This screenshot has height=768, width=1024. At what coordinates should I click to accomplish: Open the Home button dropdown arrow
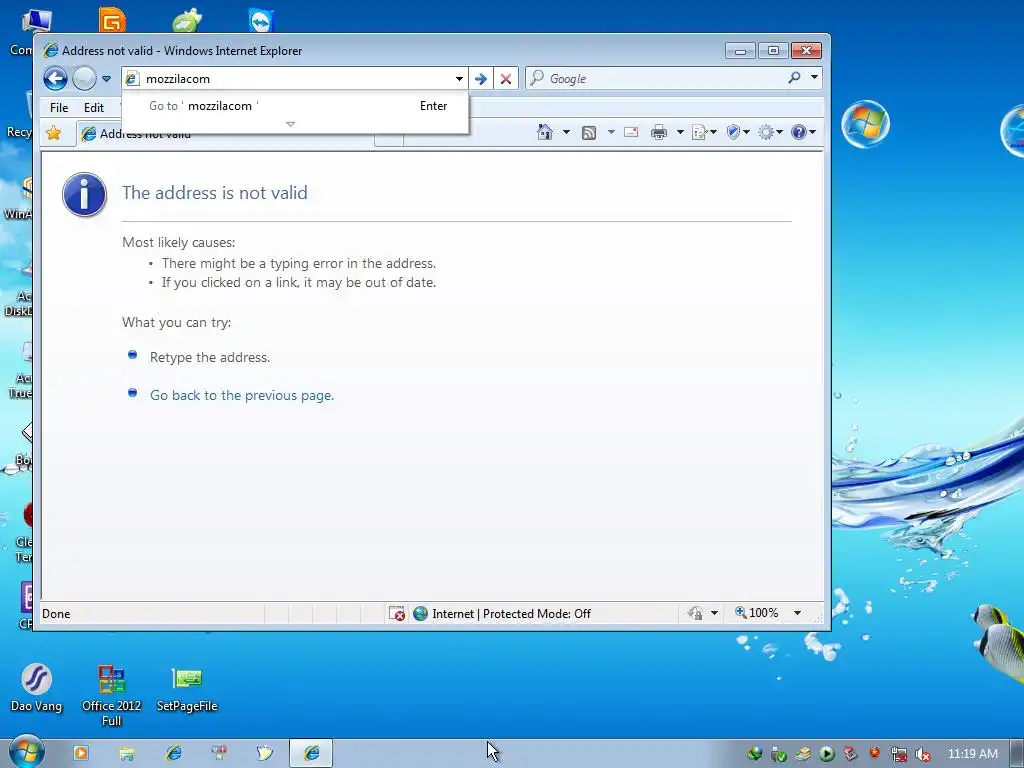pyautogui.click(x=566, y=133)
